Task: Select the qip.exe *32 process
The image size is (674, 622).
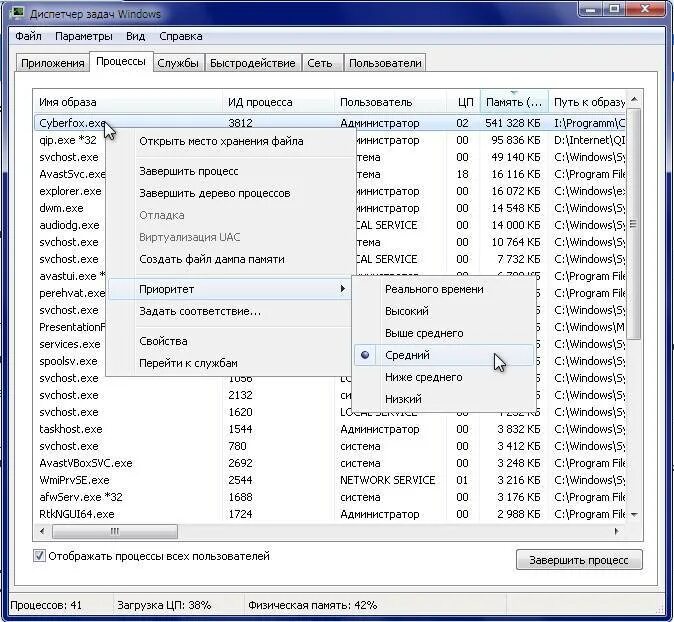Action: point(68,140)
